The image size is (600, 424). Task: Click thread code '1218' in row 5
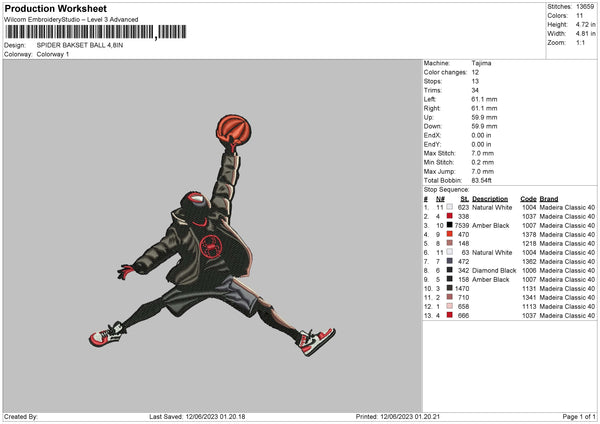click(529, 243)
